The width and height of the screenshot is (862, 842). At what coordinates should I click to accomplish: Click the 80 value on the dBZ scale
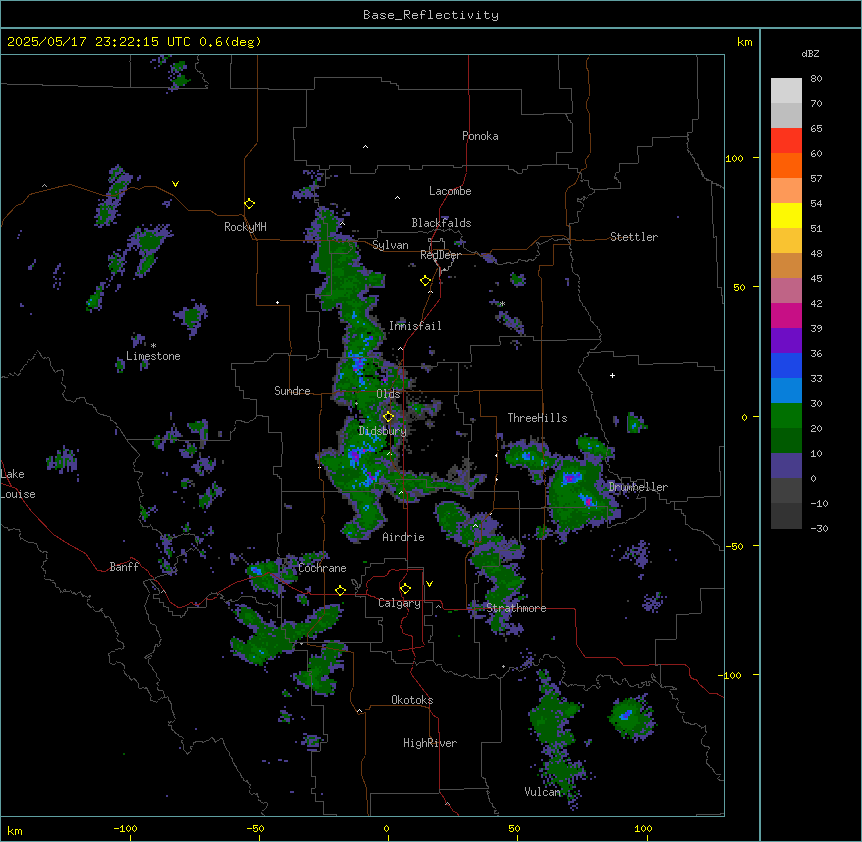click(816, 79)
